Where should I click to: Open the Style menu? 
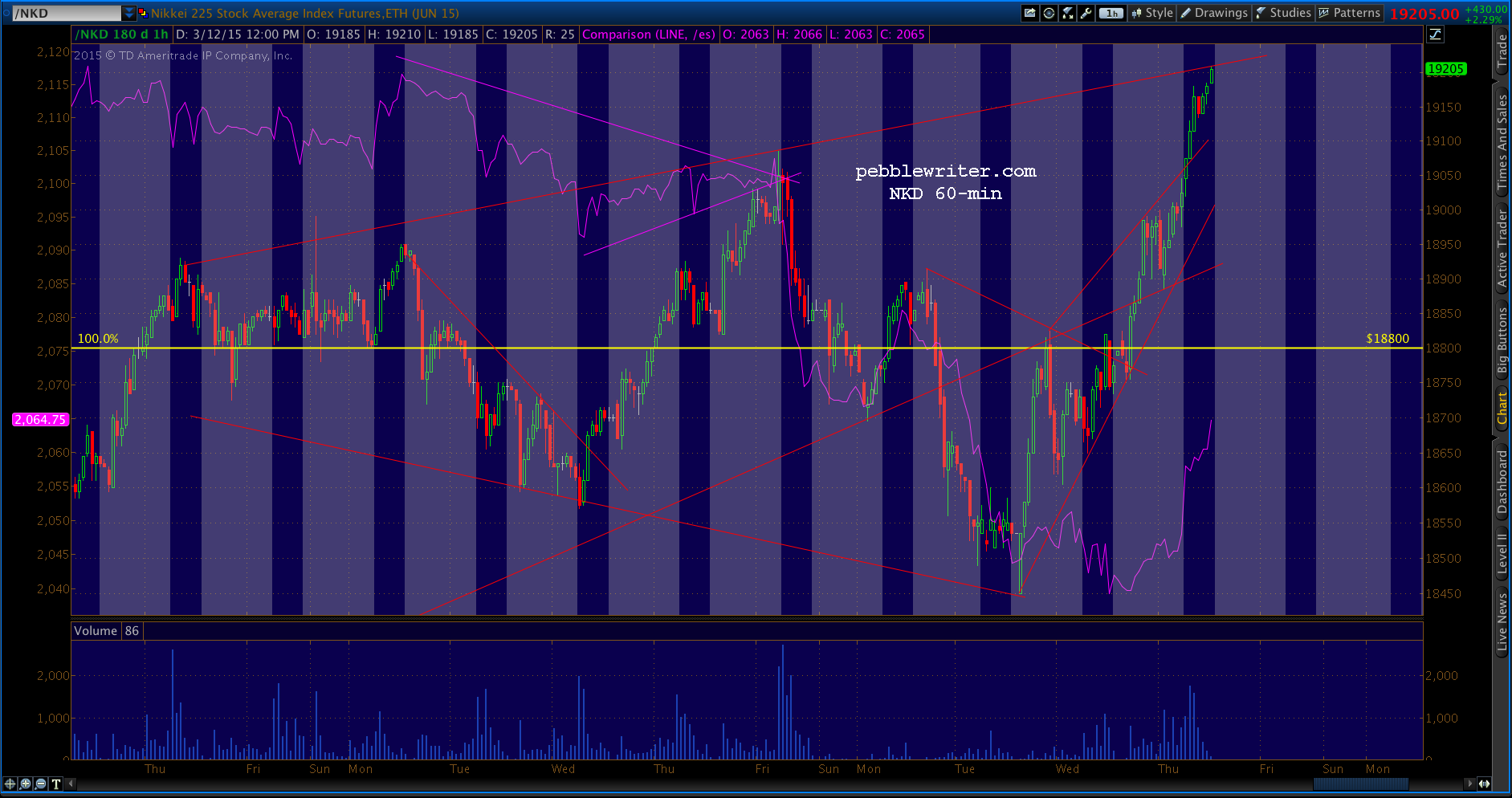(1152, 13)
